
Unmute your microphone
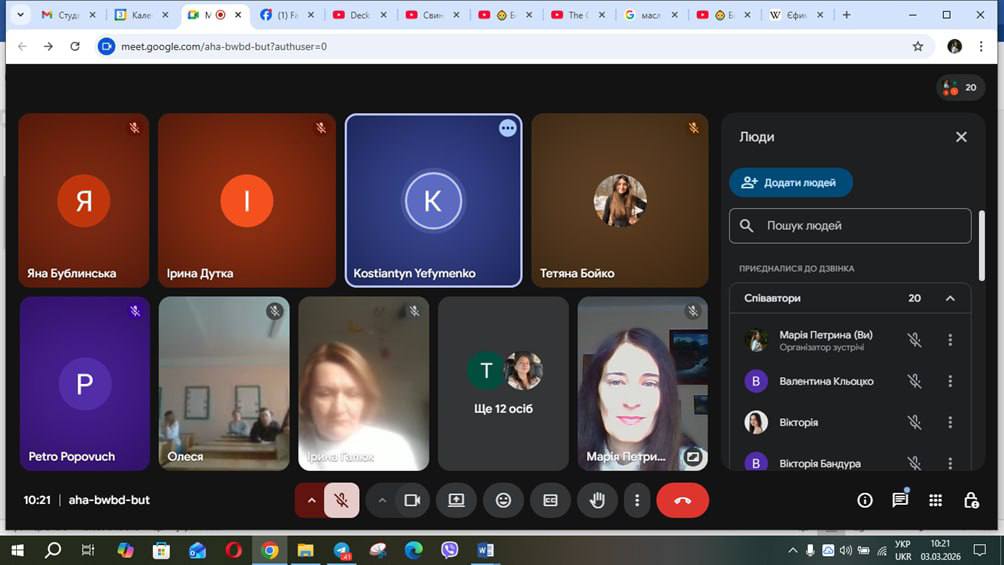click(x=341, y=500)
